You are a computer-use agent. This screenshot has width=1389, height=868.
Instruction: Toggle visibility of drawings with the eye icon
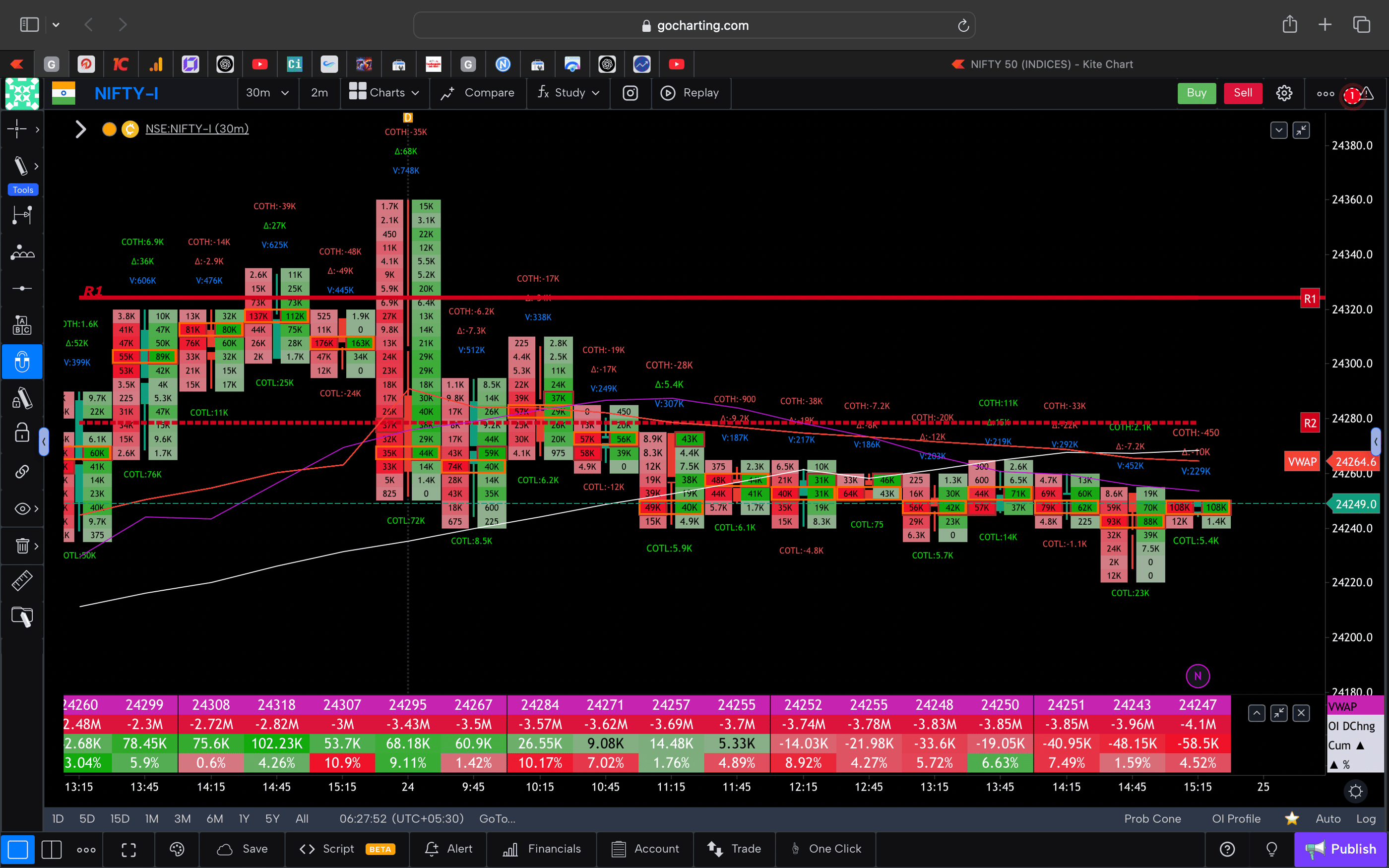21,508
